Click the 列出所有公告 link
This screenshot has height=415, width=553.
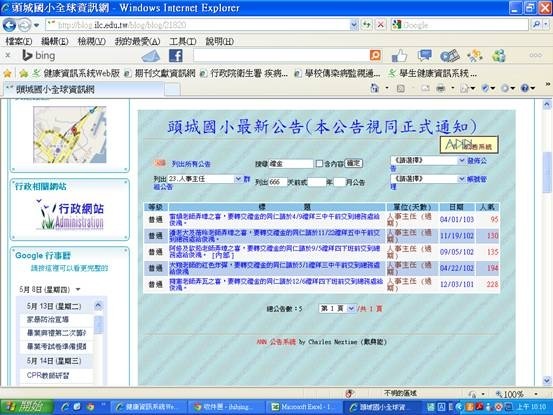coord(191,164)
